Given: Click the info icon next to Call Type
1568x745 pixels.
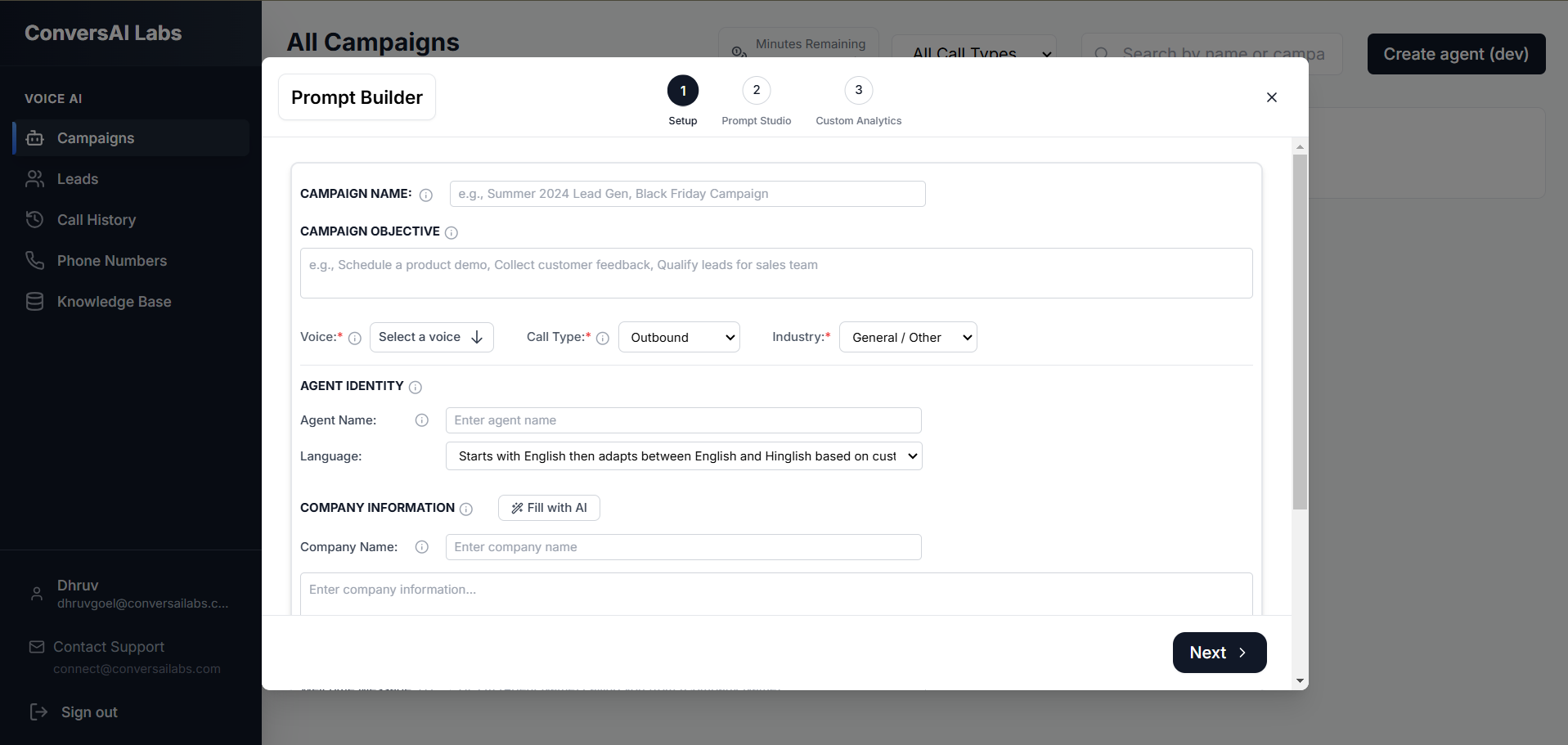Looking at the screenshot, I should [x=603, y=338].
